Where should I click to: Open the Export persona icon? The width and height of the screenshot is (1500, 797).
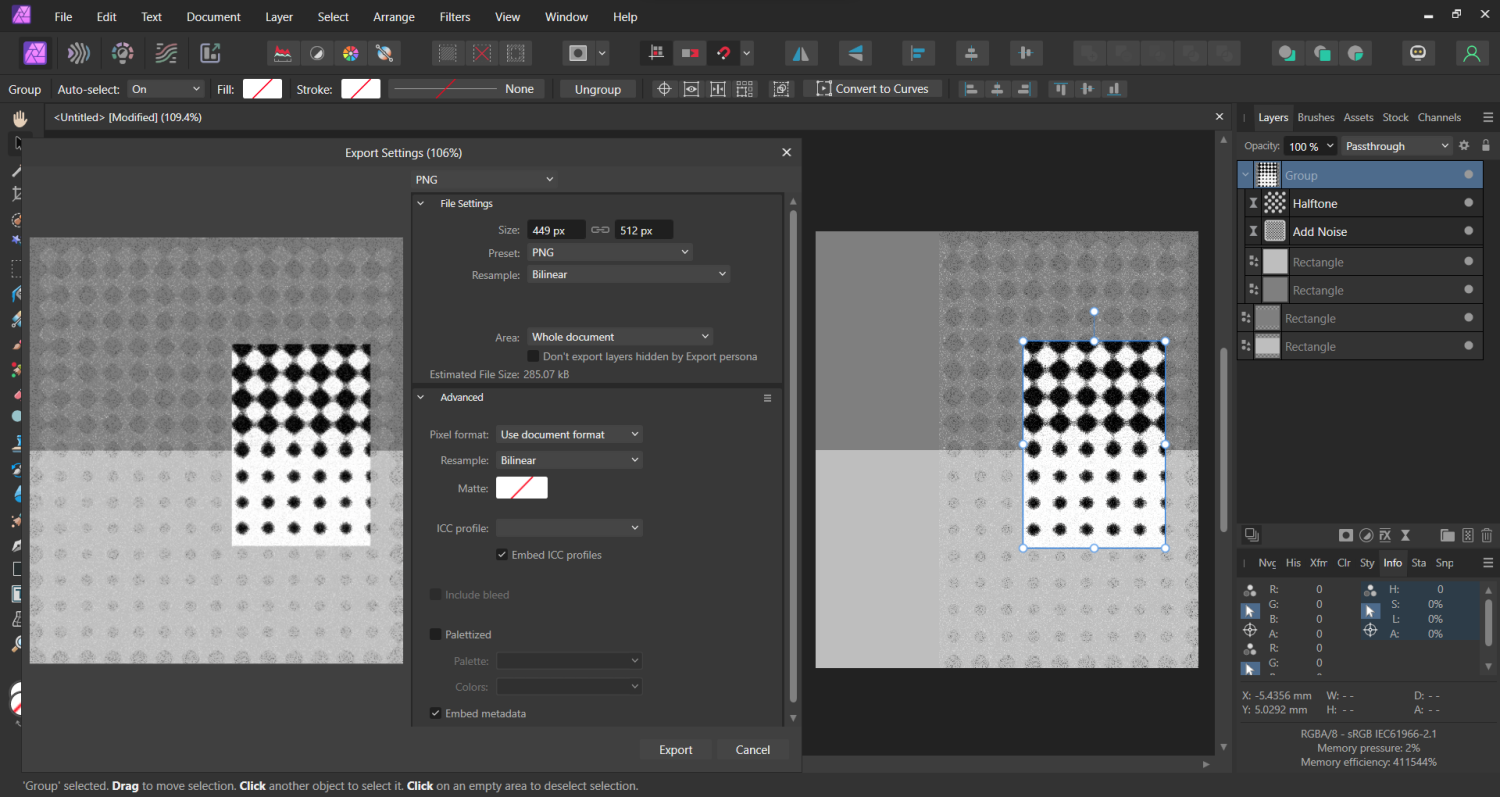point(210,53)
